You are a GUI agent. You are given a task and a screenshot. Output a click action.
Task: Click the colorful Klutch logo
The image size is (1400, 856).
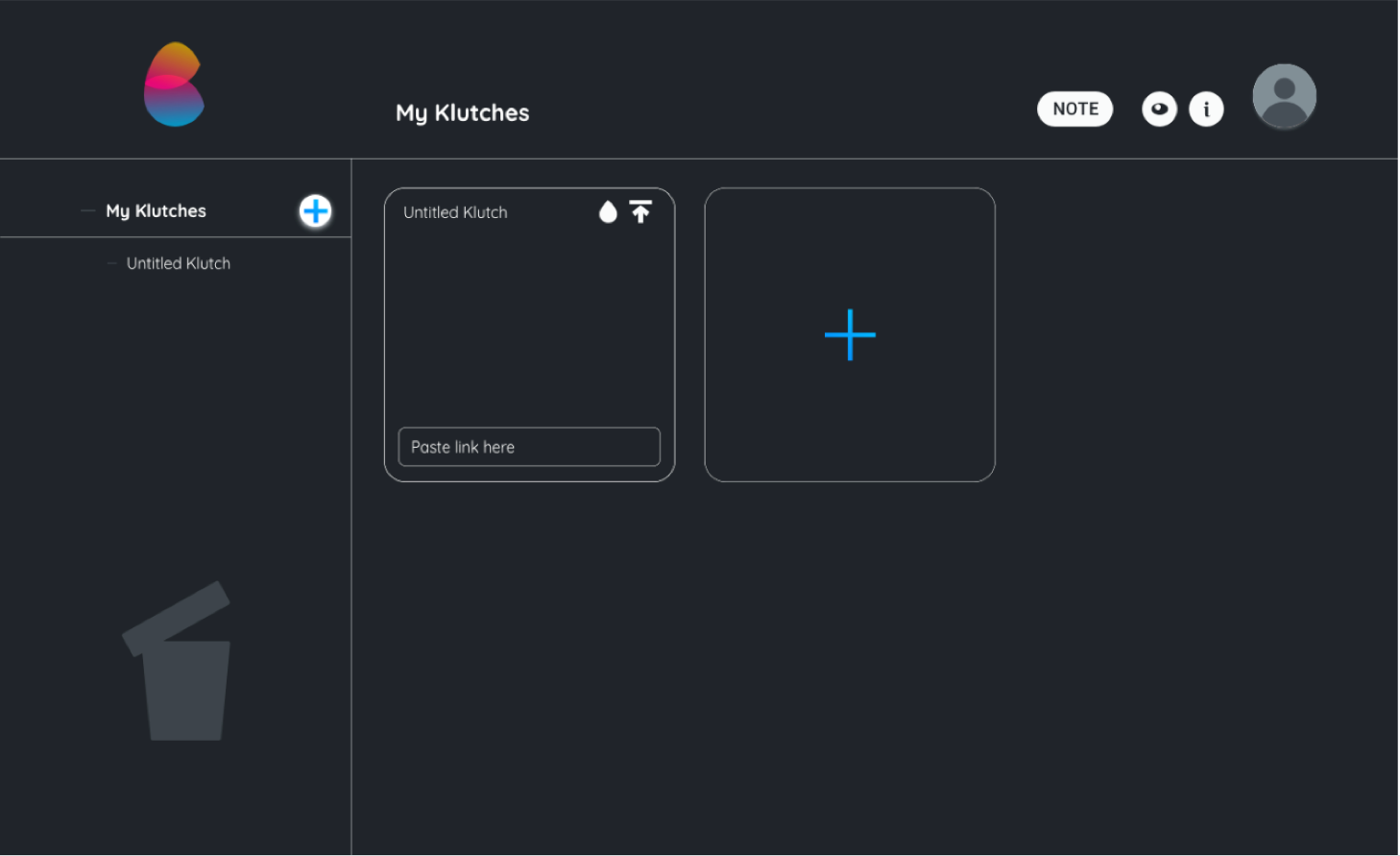[174, 85]
